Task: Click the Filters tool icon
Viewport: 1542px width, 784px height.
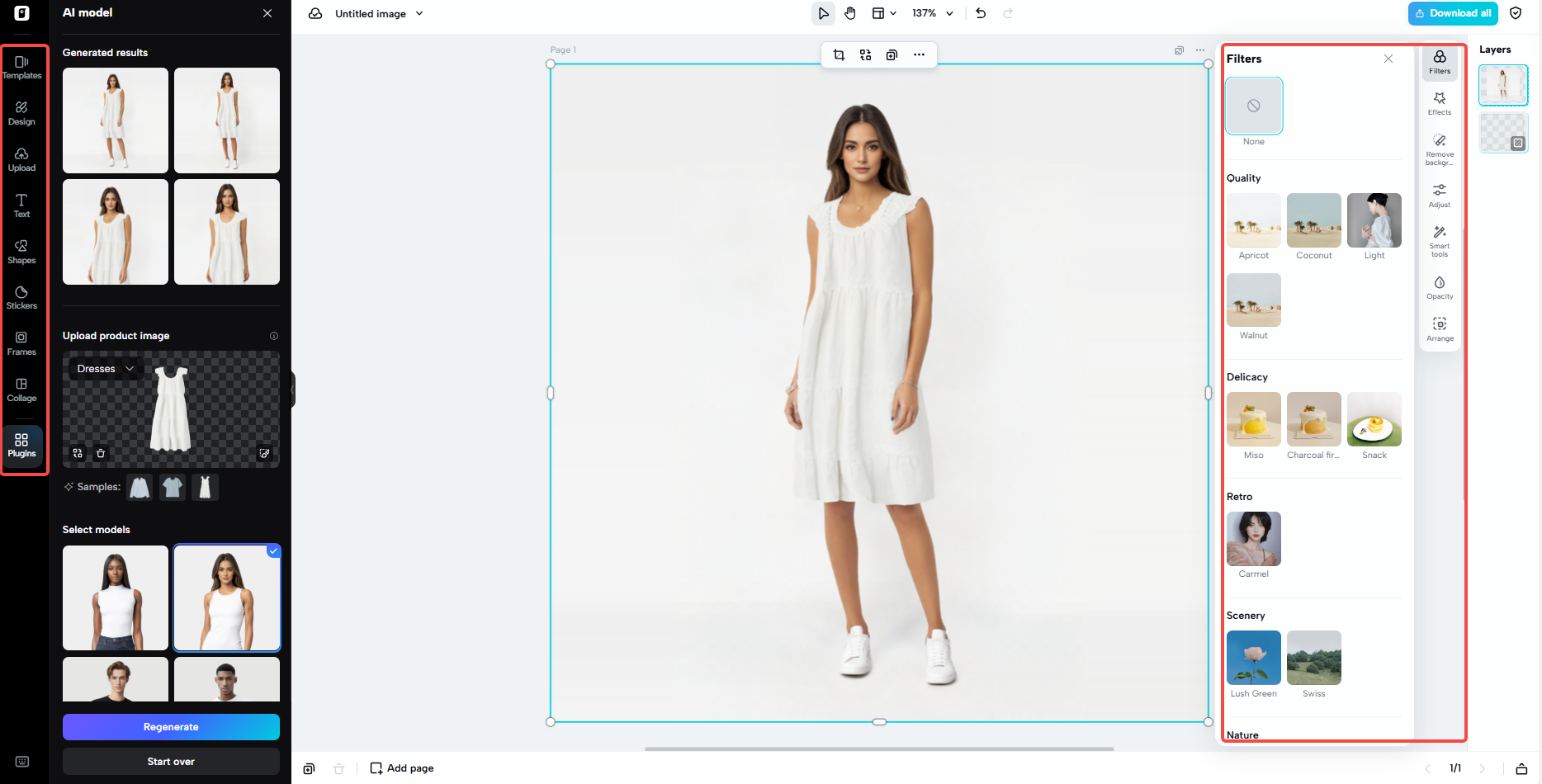Action: [x=1440, y=62]
